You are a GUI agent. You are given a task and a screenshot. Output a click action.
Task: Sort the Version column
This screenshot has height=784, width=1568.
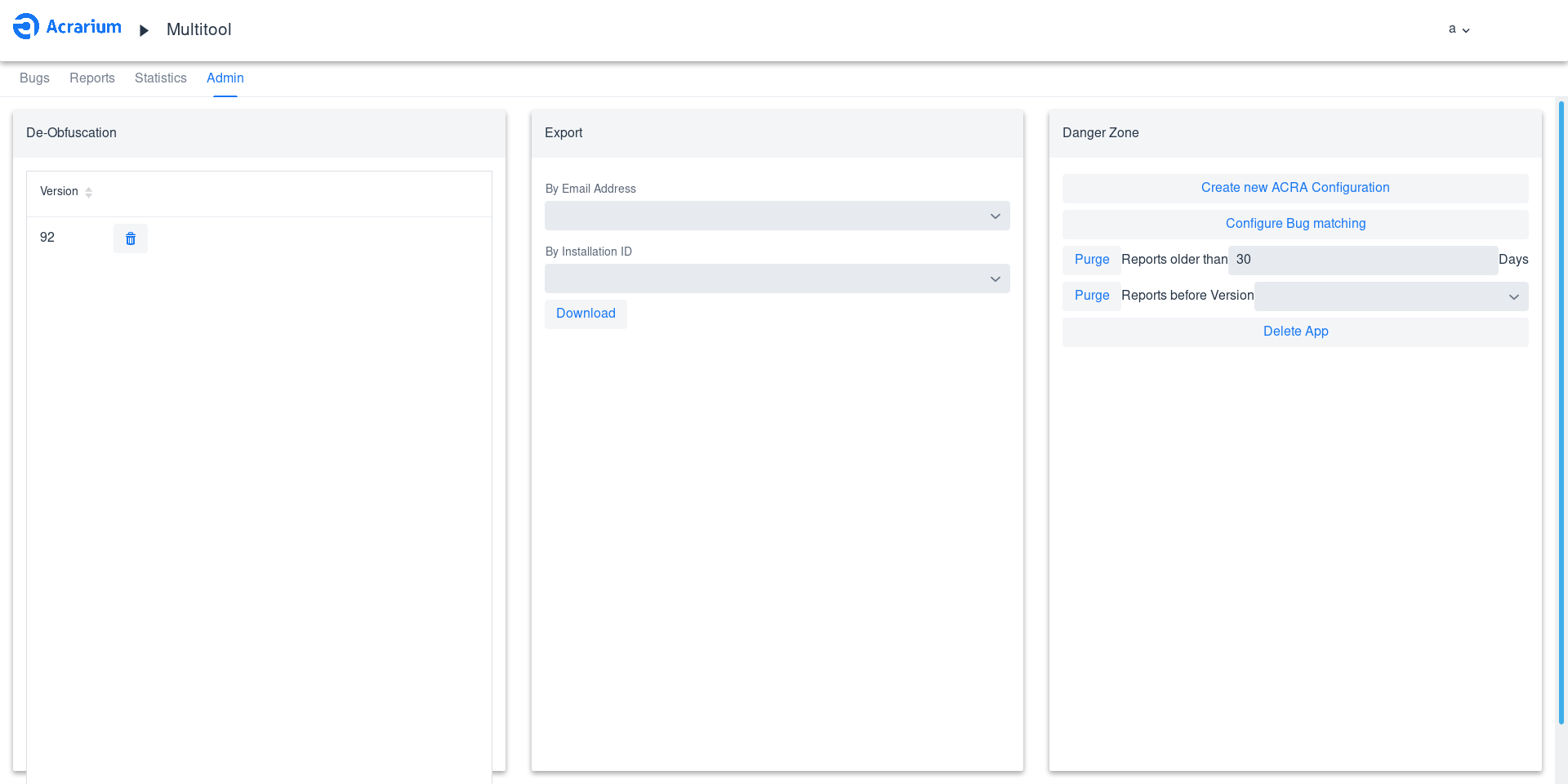tap(89, 192)
